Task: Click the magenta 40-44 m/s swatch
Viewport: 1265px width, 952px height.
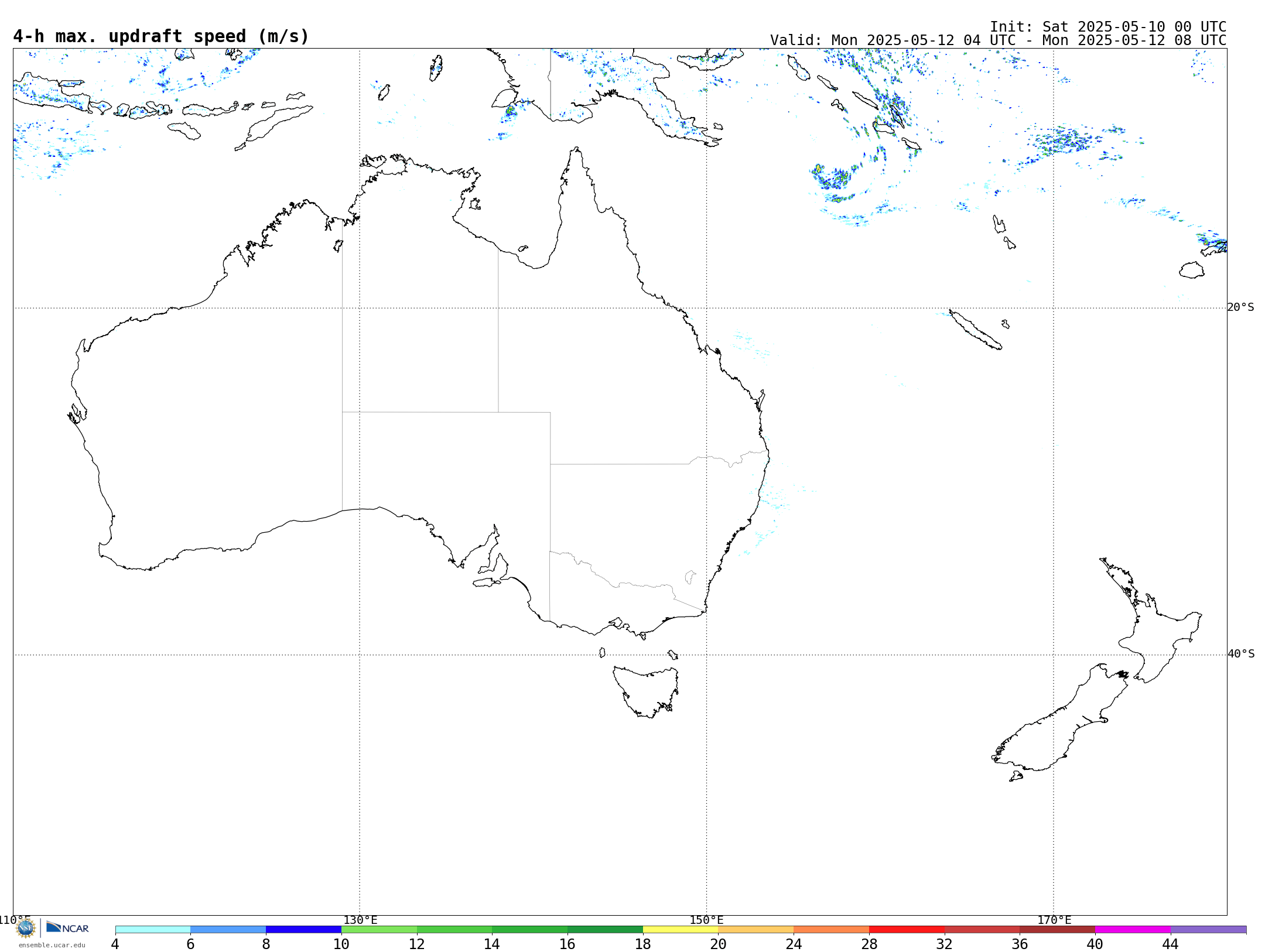Action: pos(1133,930)
